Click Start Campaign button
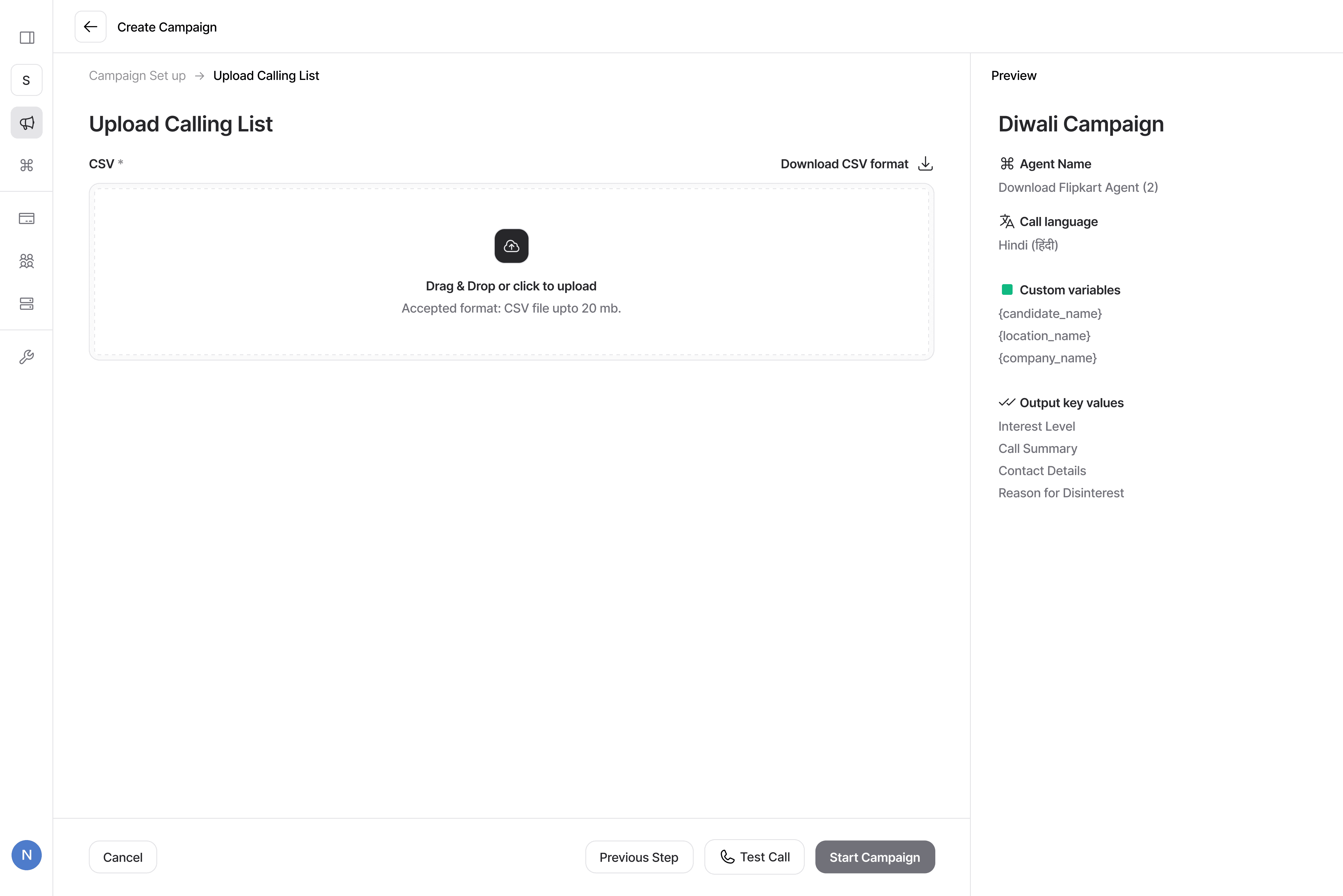This screenshot has width=1343, height=896. coord(874,857)
